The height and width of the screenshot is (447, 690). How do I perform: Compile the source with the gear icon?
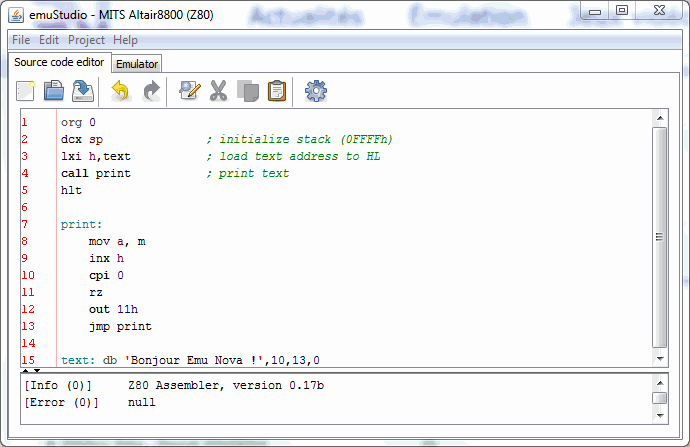[316, 92]
